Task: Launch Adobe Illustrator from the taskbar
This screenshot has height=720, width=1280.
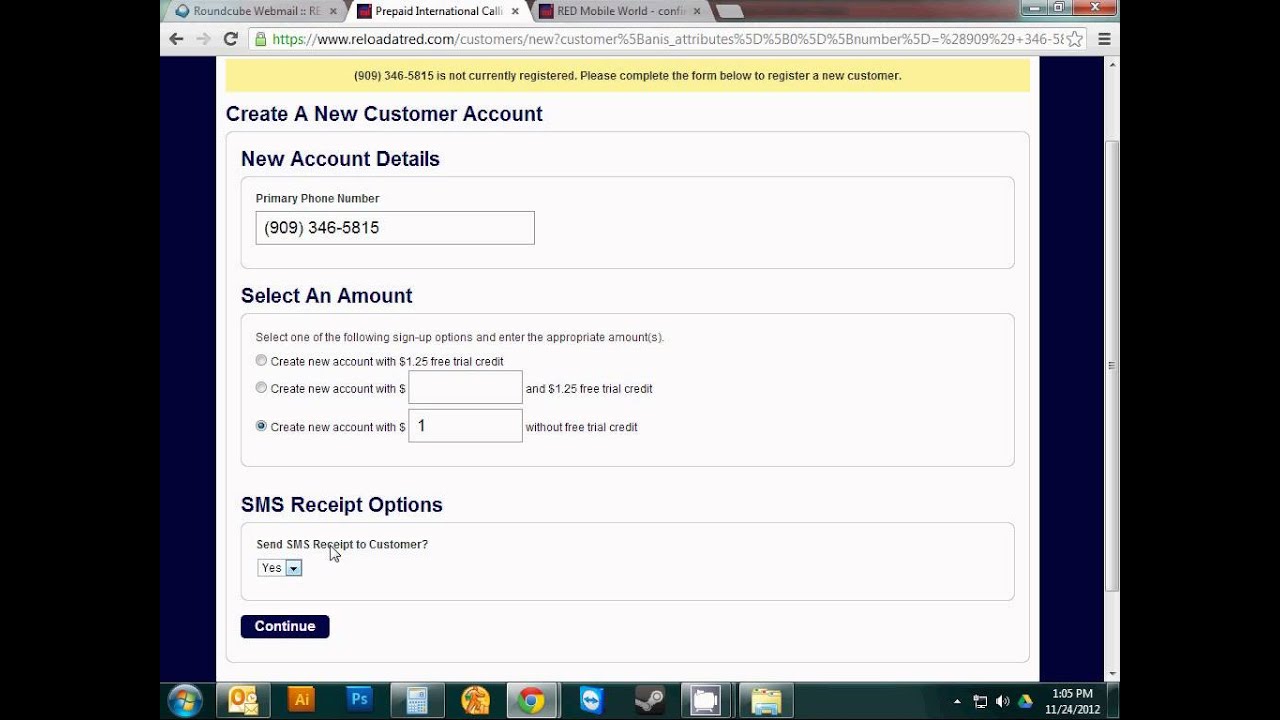Action: [301, 700]
